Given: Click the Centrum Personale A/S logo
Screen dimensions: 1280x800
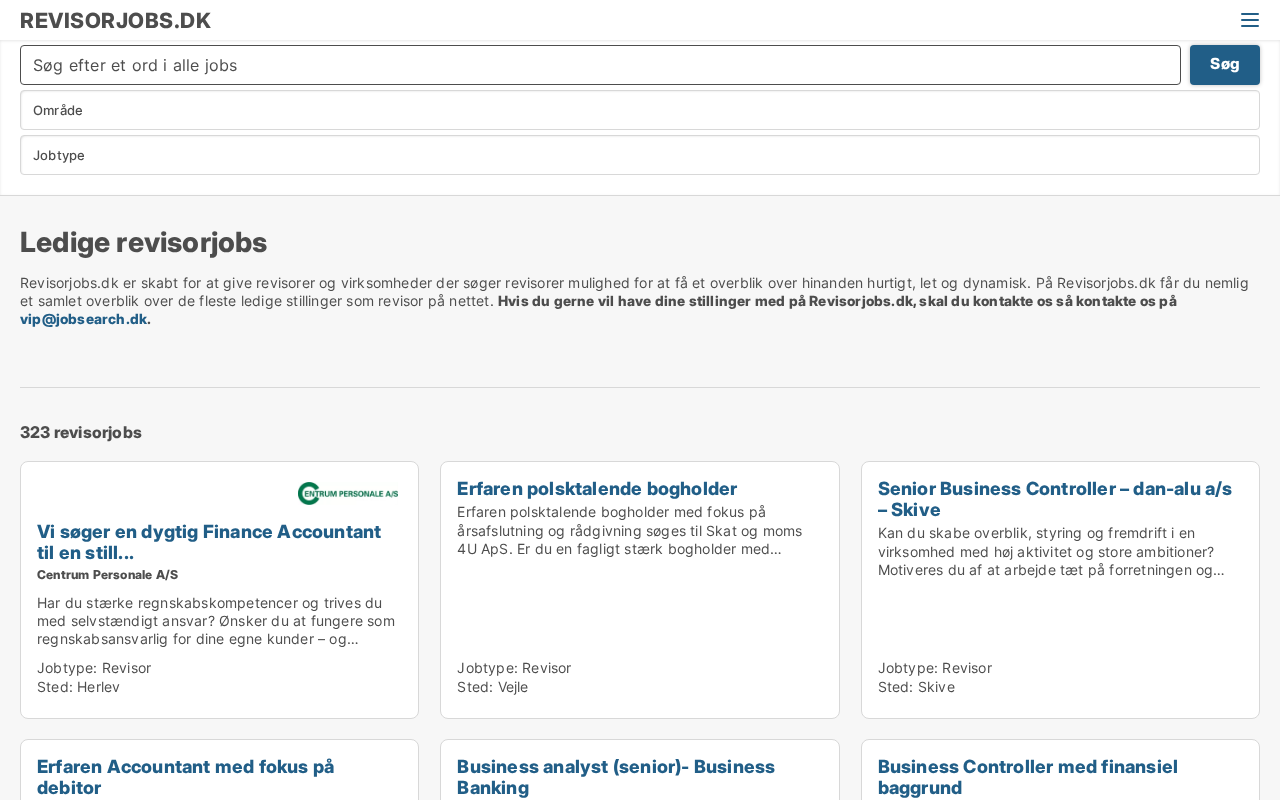Looking at the screenshot, I should 348,493.
